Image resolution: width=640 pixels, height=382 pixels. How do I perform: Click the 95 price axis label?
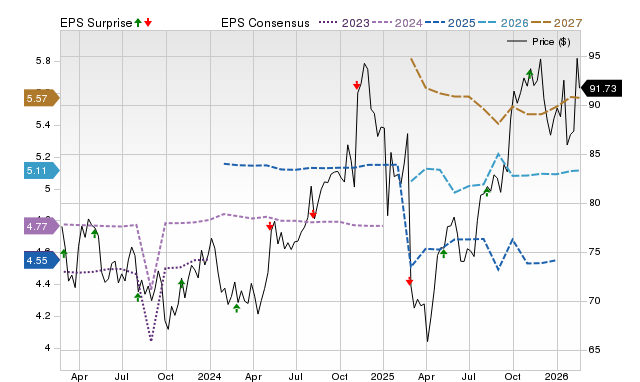tap(594, 56)
